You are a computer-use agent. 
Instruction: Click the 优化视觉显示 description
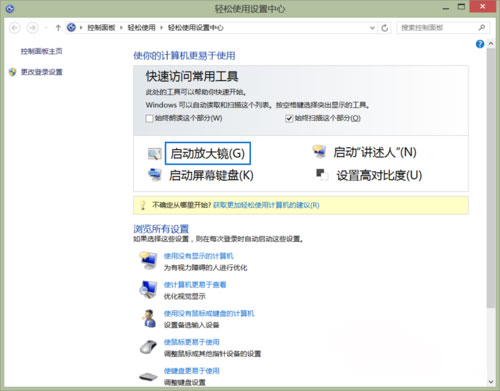185,296
